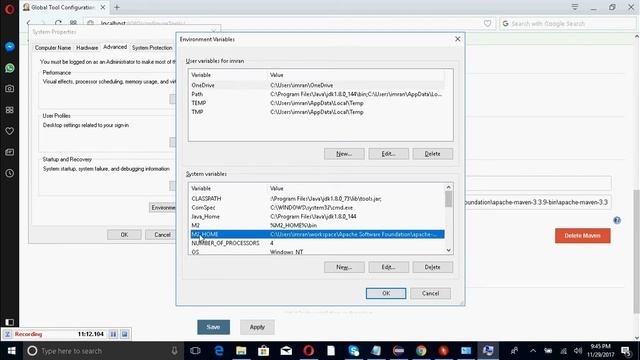Open Windows Start menu
This screenshot has width=640, height=360.
tap(11, 351)
